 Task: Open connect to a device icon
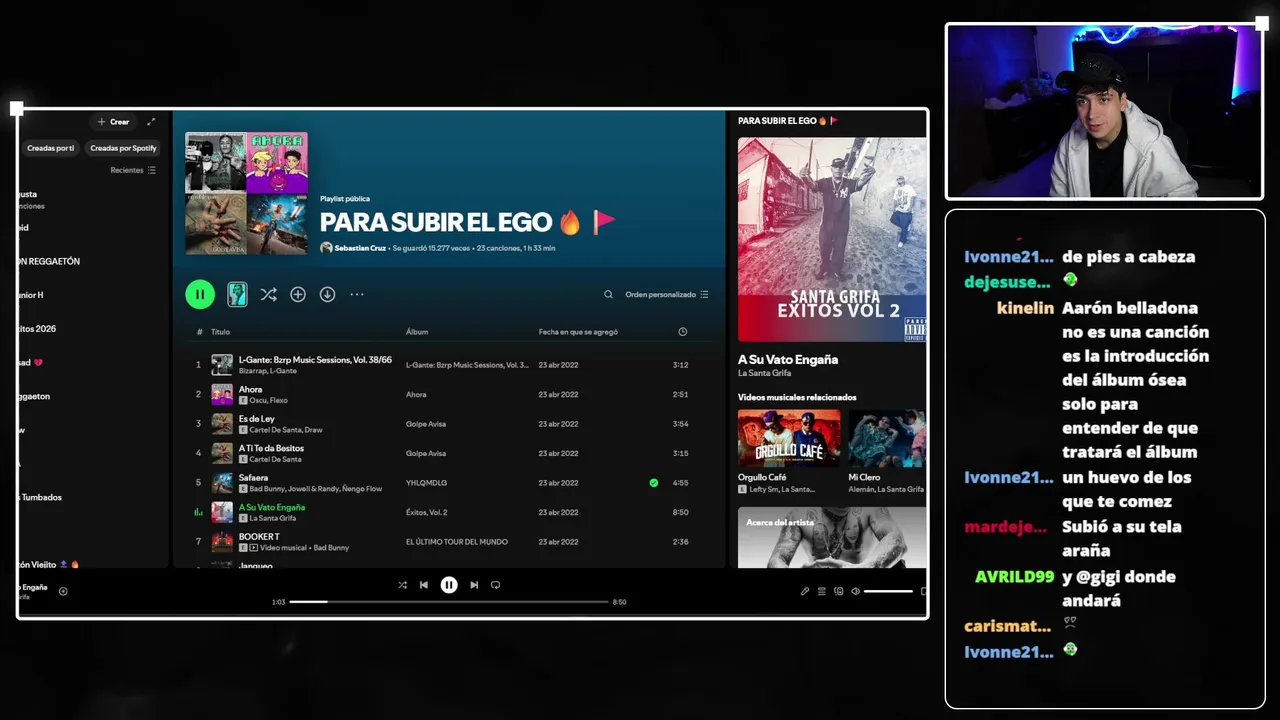[x=839, y=591]
